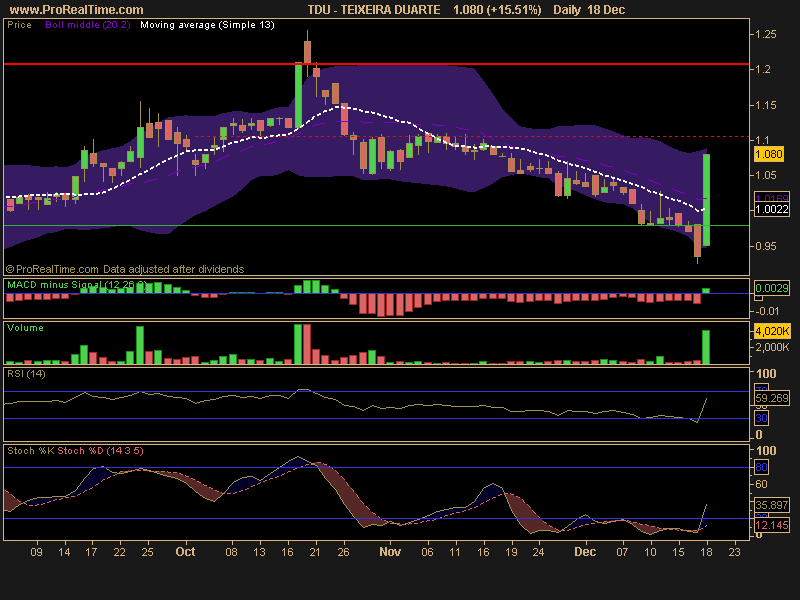Screen dimensions: 800x600
Task: Click the "Stoch %D (14 3 5)" legend label
Action: click(101, 451)
